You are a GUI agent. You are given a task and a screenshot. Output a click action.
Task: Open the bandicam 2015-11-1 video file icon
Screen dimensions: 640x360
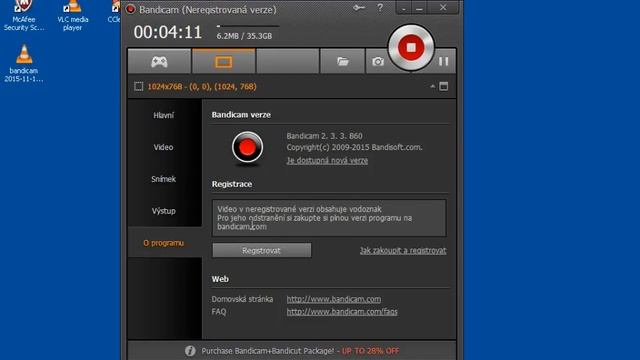[24, 64]
